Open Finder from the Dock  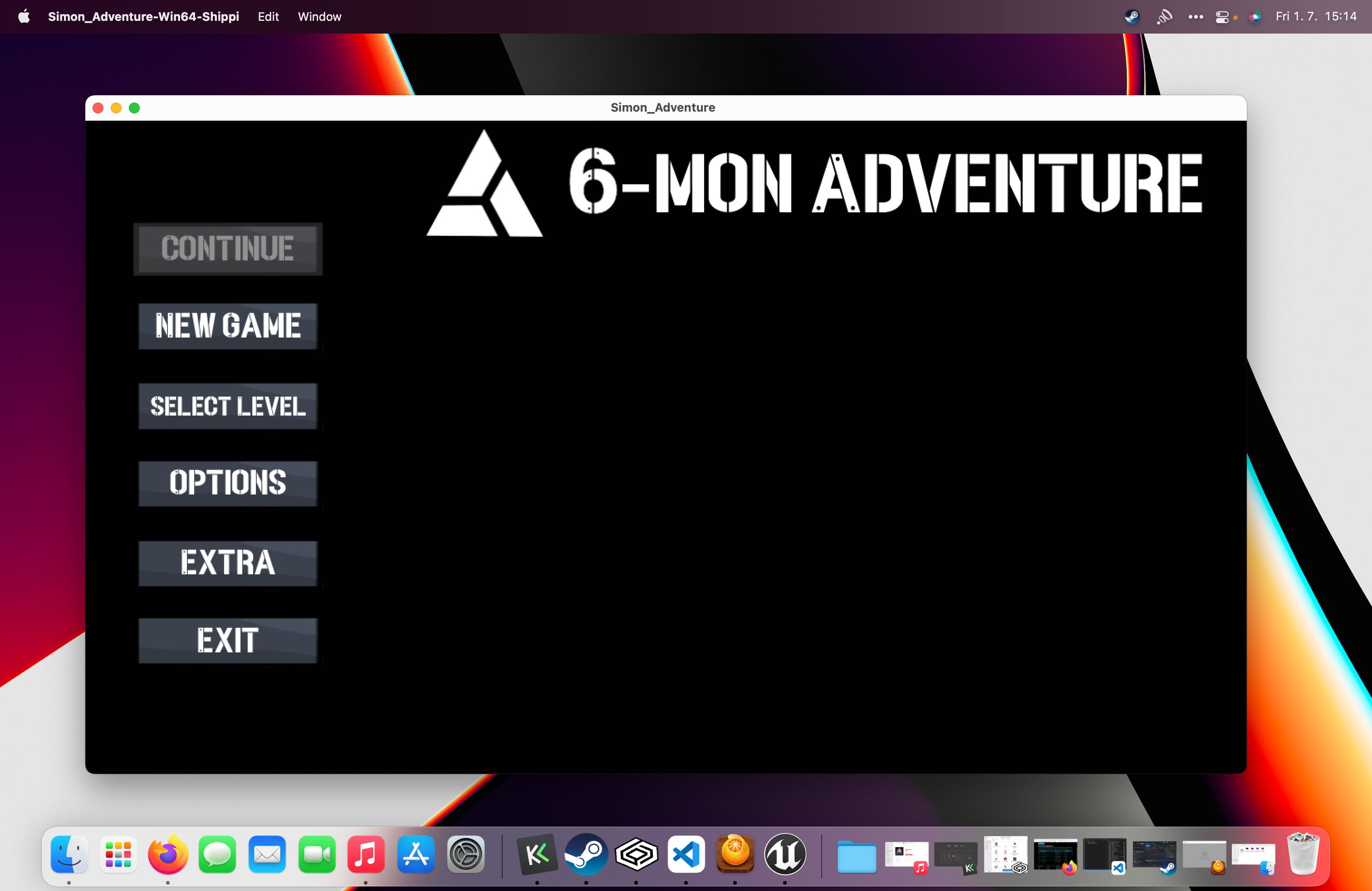(x=69, y=854)
